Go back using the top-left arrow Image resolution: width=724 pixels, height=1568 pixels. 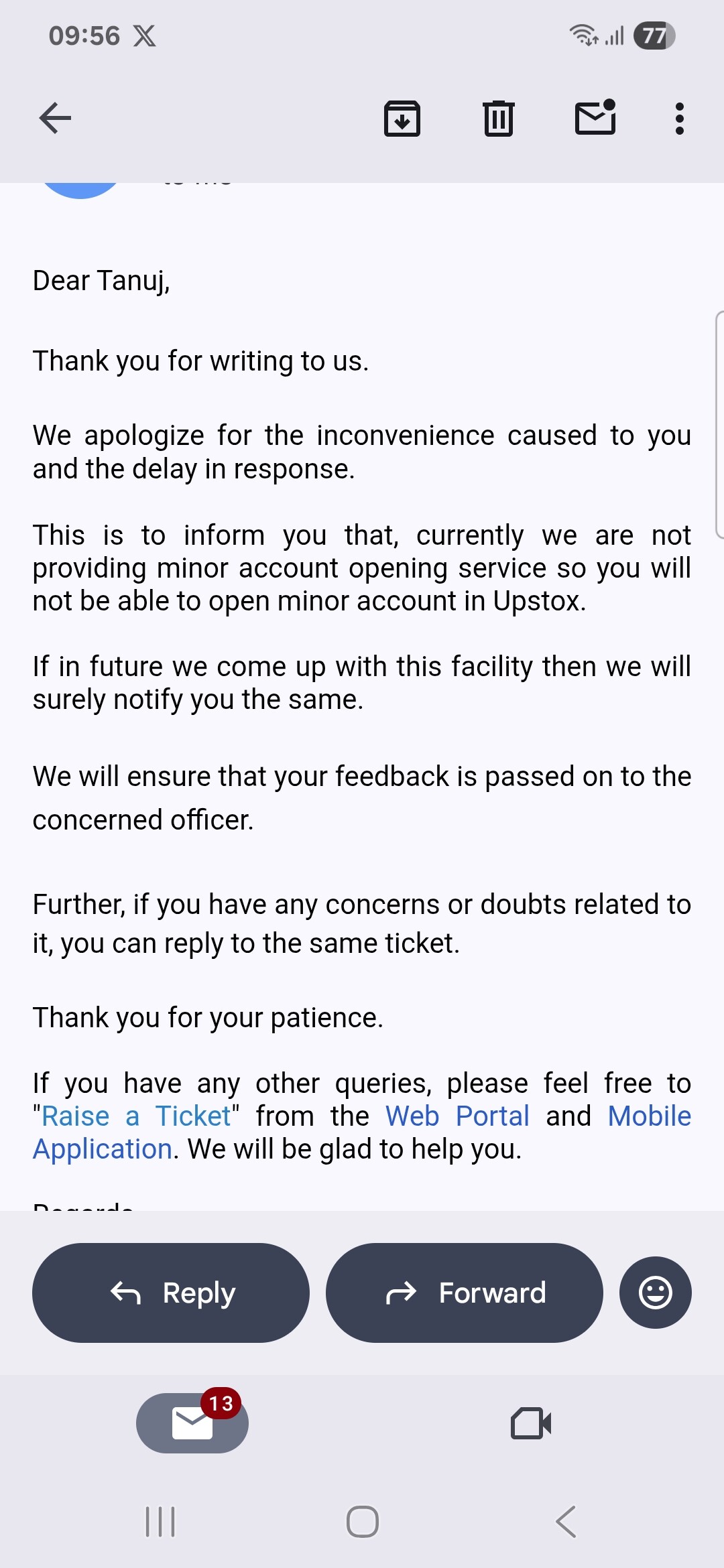click(x=55, y=119)
